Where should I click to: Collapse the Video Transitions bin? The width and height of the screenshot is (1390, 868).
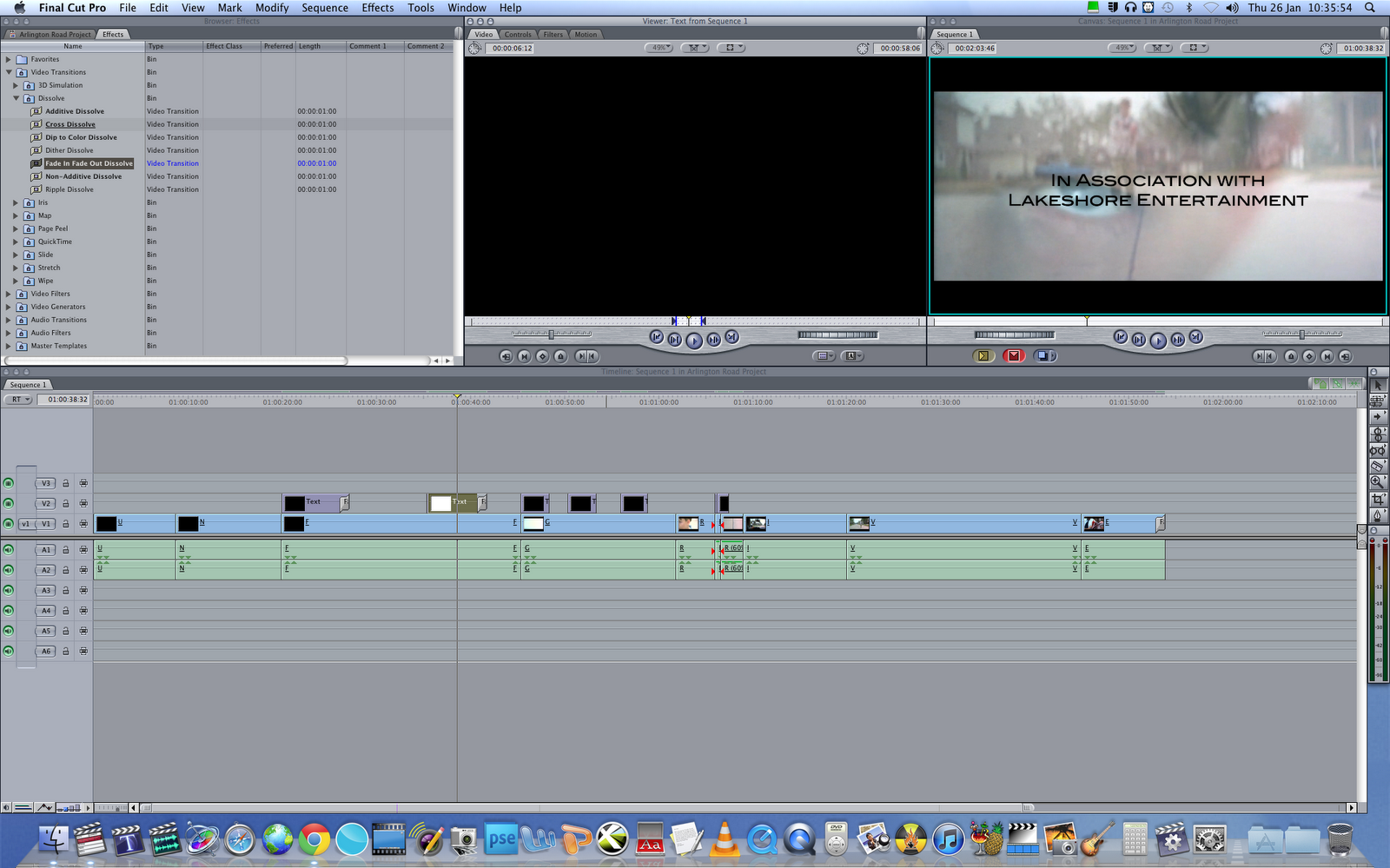click(x=9, y=72)
